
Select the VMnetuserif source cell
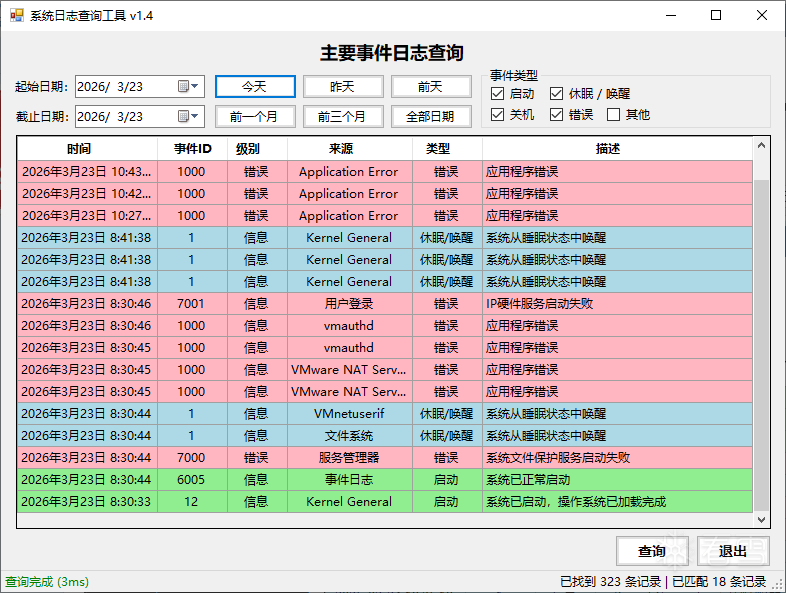pyautogui.click(x=349, y=414)
